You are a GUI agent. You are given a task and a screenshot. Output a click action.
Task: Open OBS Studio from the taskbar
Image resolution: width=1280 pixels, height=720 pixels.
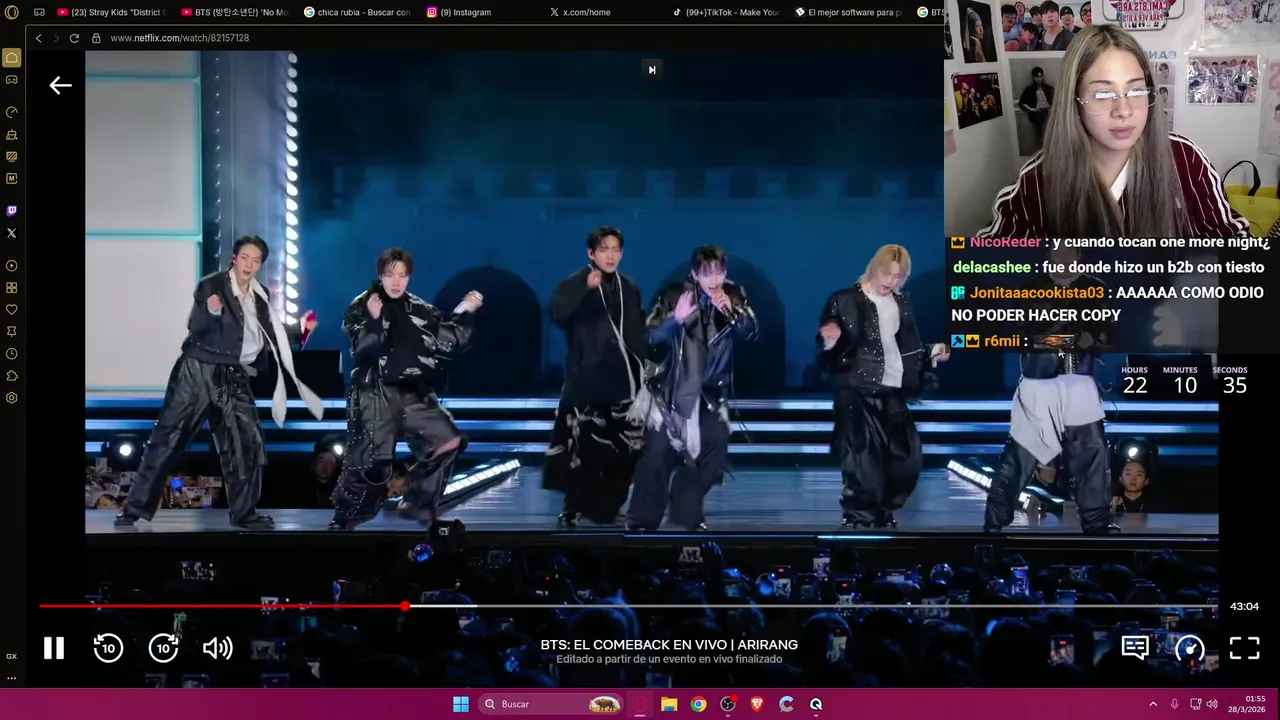pyautogui.click(x=728, y=704)
